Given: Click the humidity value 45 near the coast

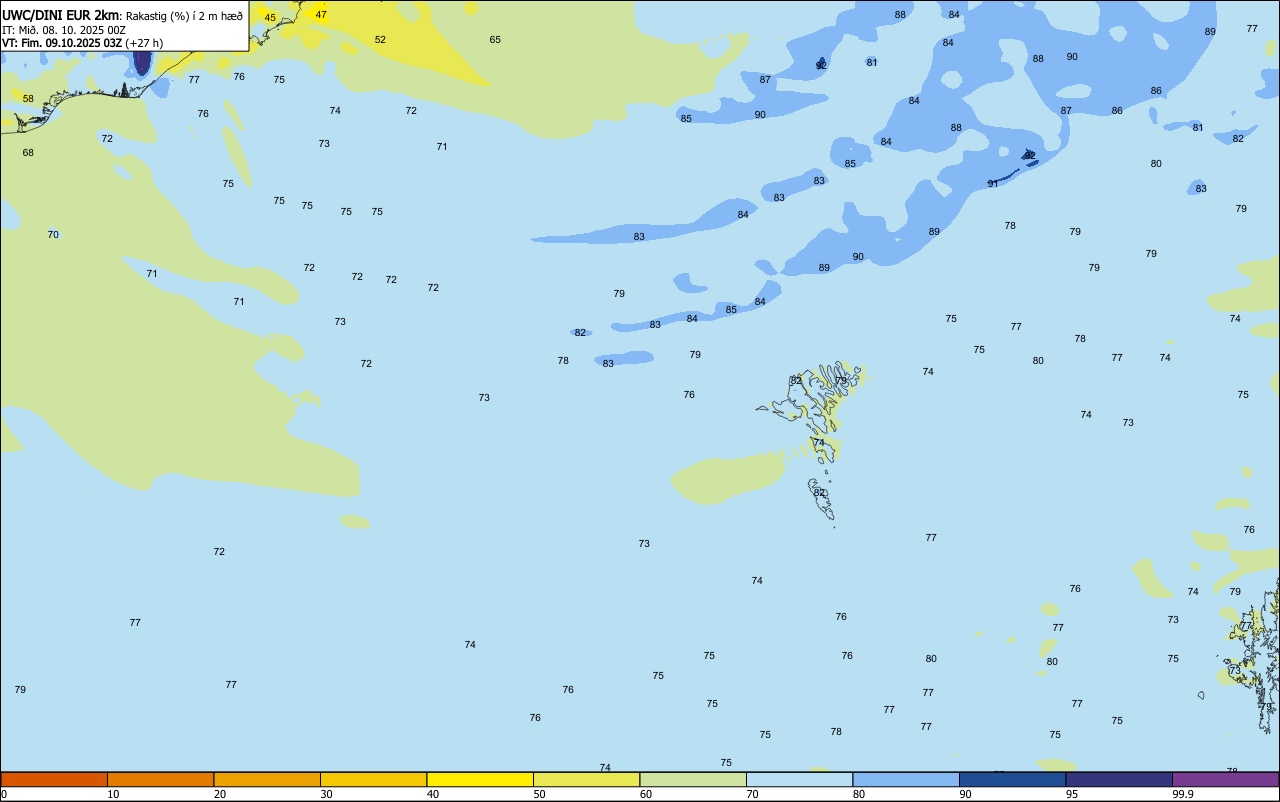Looking at the screenshot, I should click(x=270, y=18).
